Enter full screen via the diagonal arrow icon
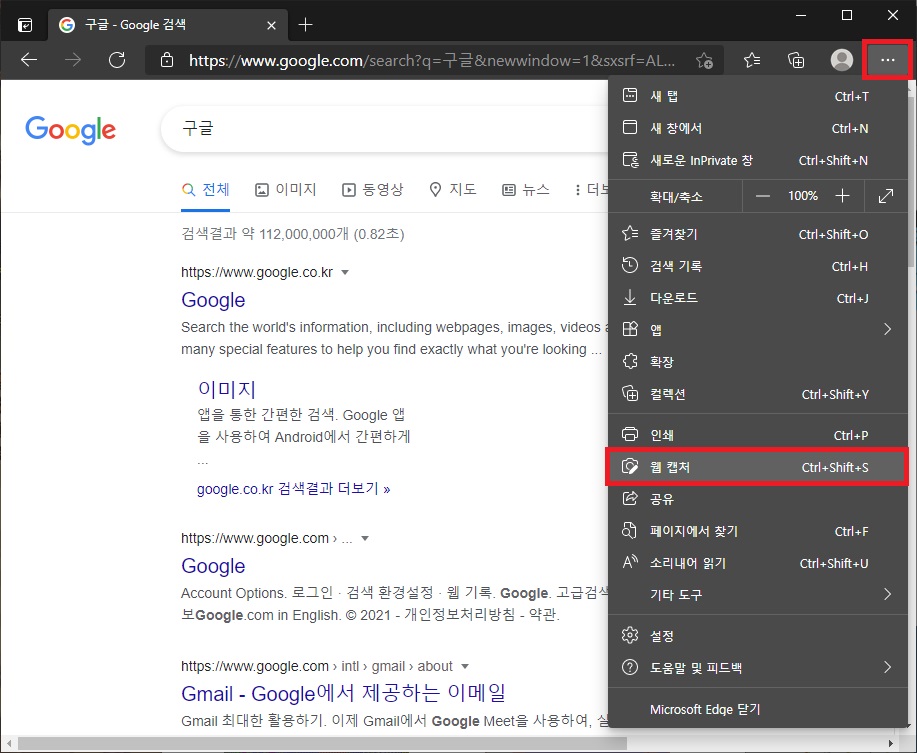The image size is (917, 753). pyautogui.click(x=887, y=195)
